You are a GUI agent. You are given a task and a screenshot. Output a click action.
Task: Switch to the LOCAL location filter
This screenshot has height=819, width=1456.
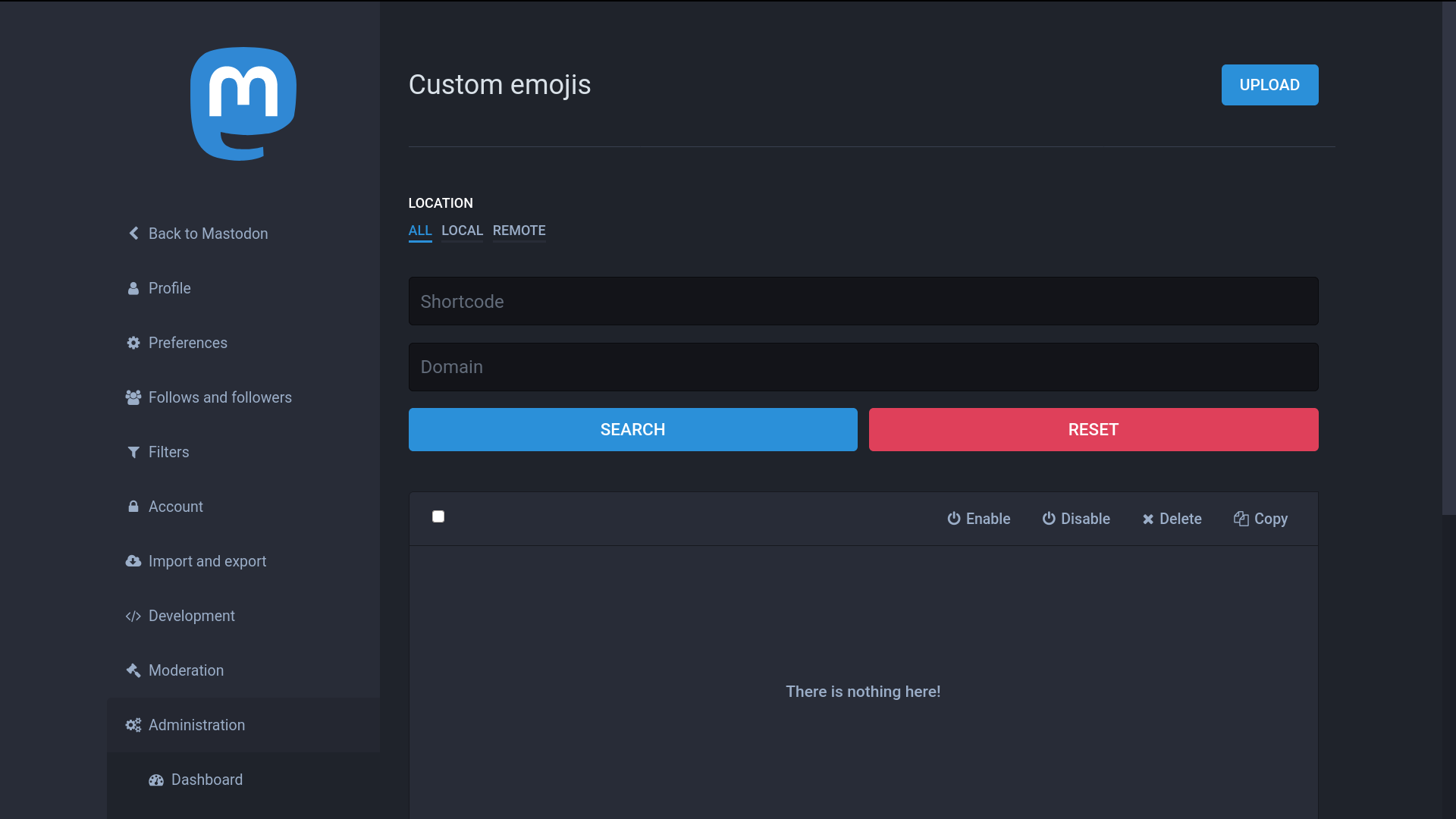coord(462,231)
